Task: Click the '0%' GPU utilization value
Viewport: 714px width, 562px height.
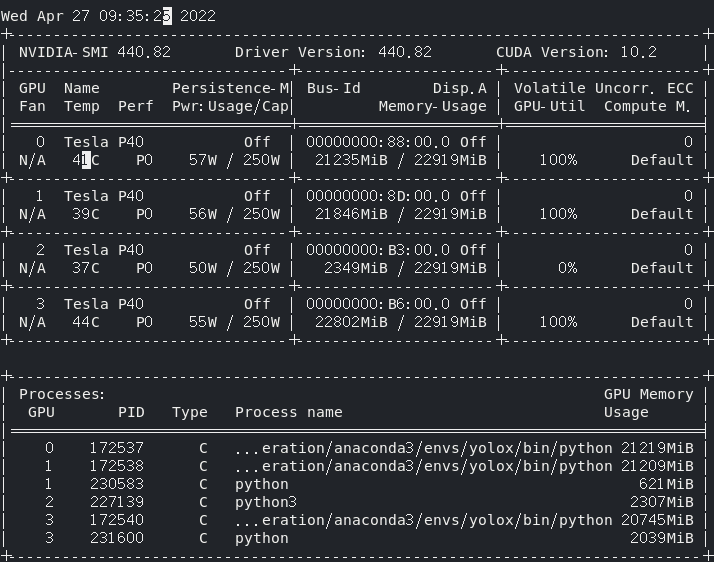Action: tap(567, 268)
